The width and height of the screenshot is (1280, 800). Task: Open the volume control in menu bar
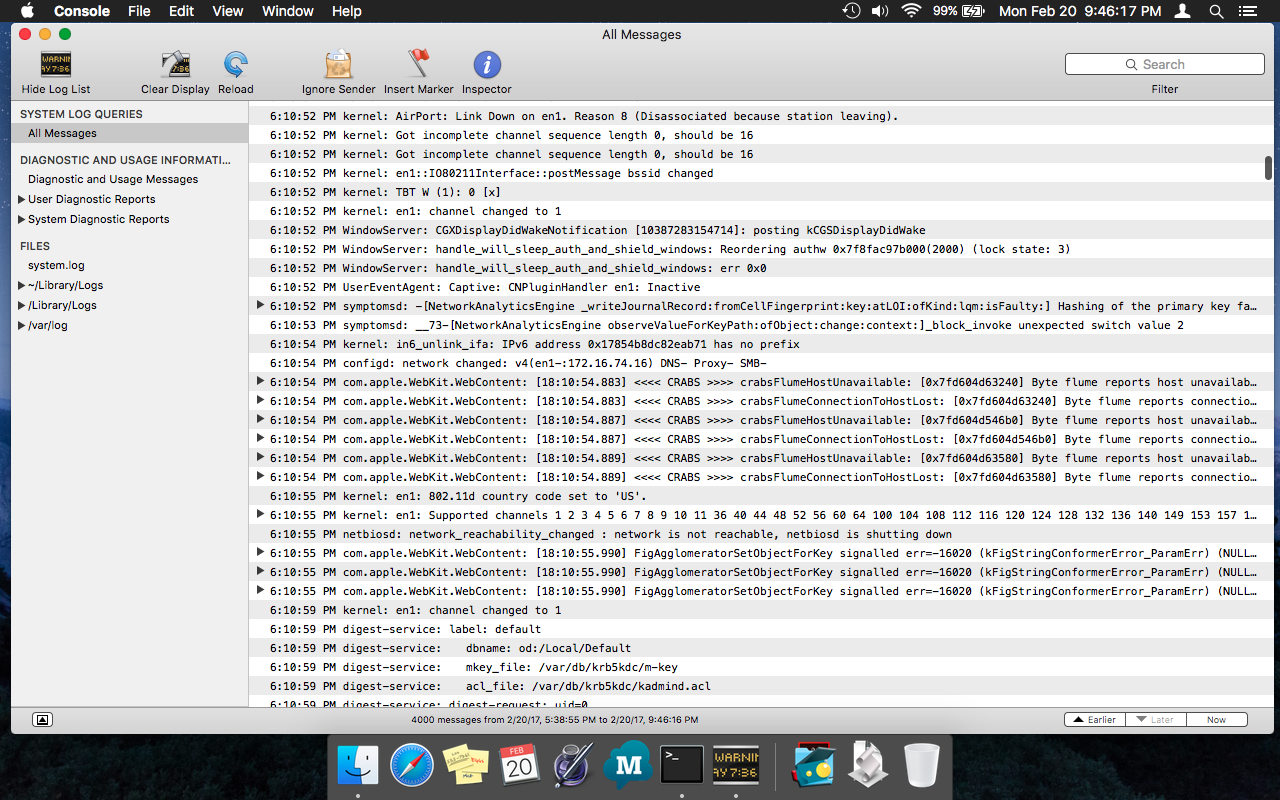click(880, 11)
